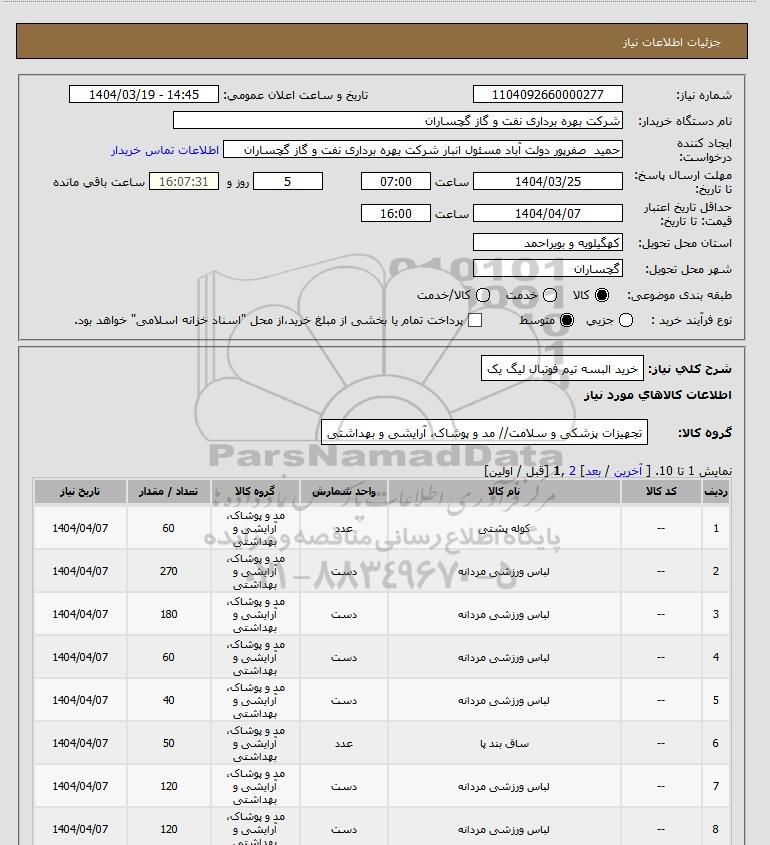This screenshot has width=770, height=845.
Task: Select the quantity 50 cell in row 6
Action: click(169, 743)
